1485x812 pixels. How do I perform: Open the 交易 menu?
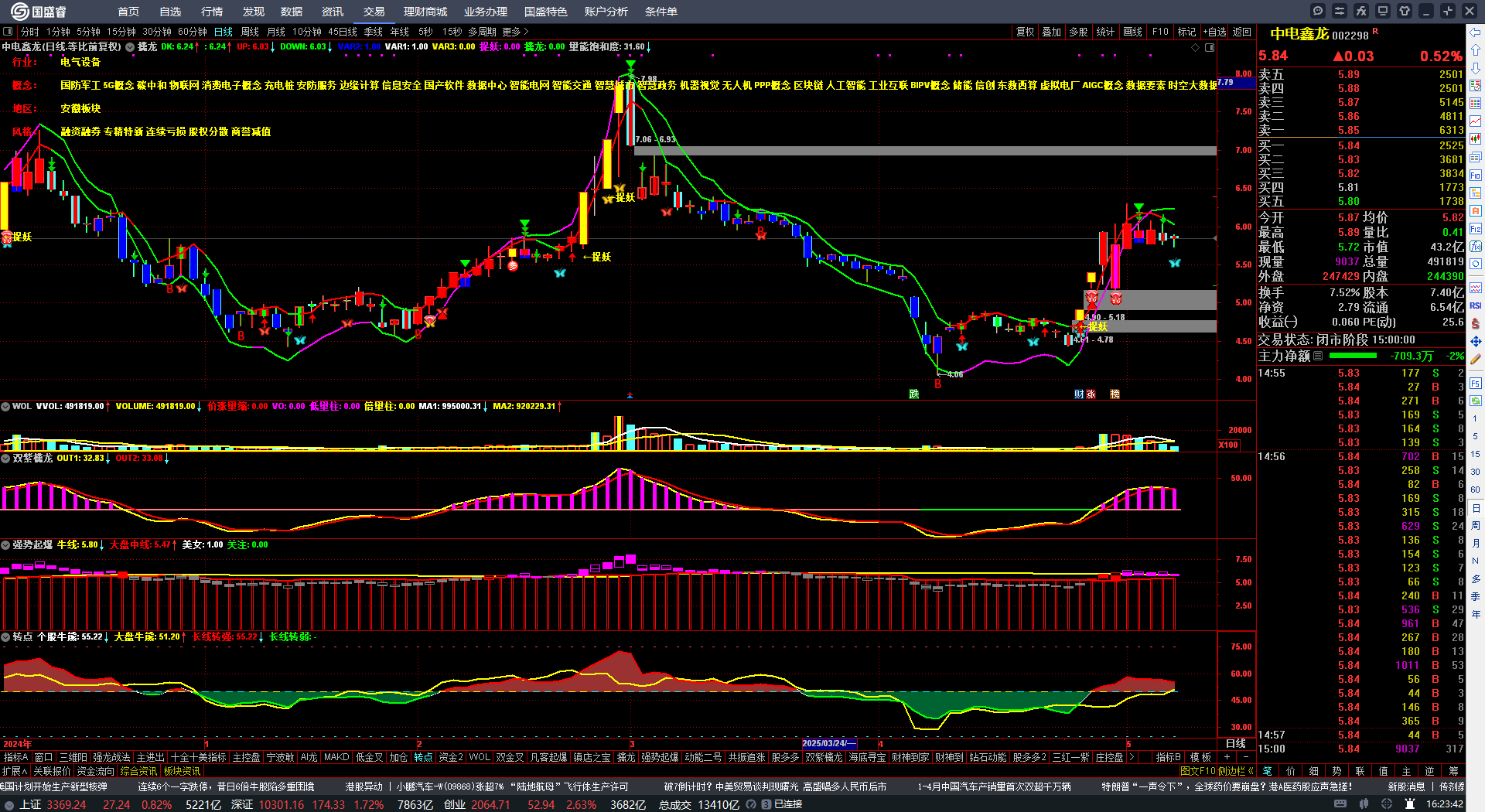pyautogui.click(x=374, y=12)
